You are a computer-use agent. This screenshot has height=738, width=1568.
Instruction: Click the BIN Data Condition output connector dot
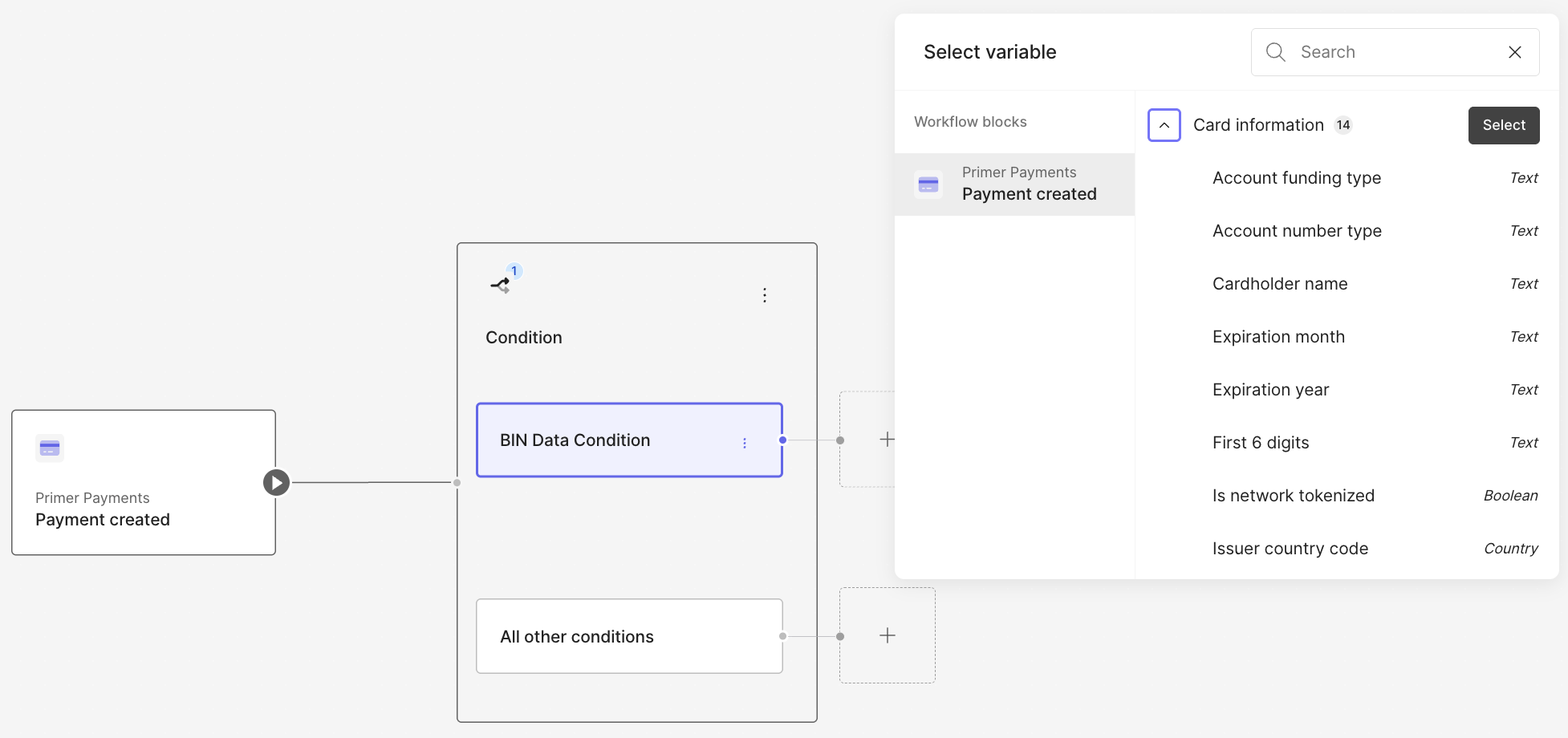tap(782, 440)
